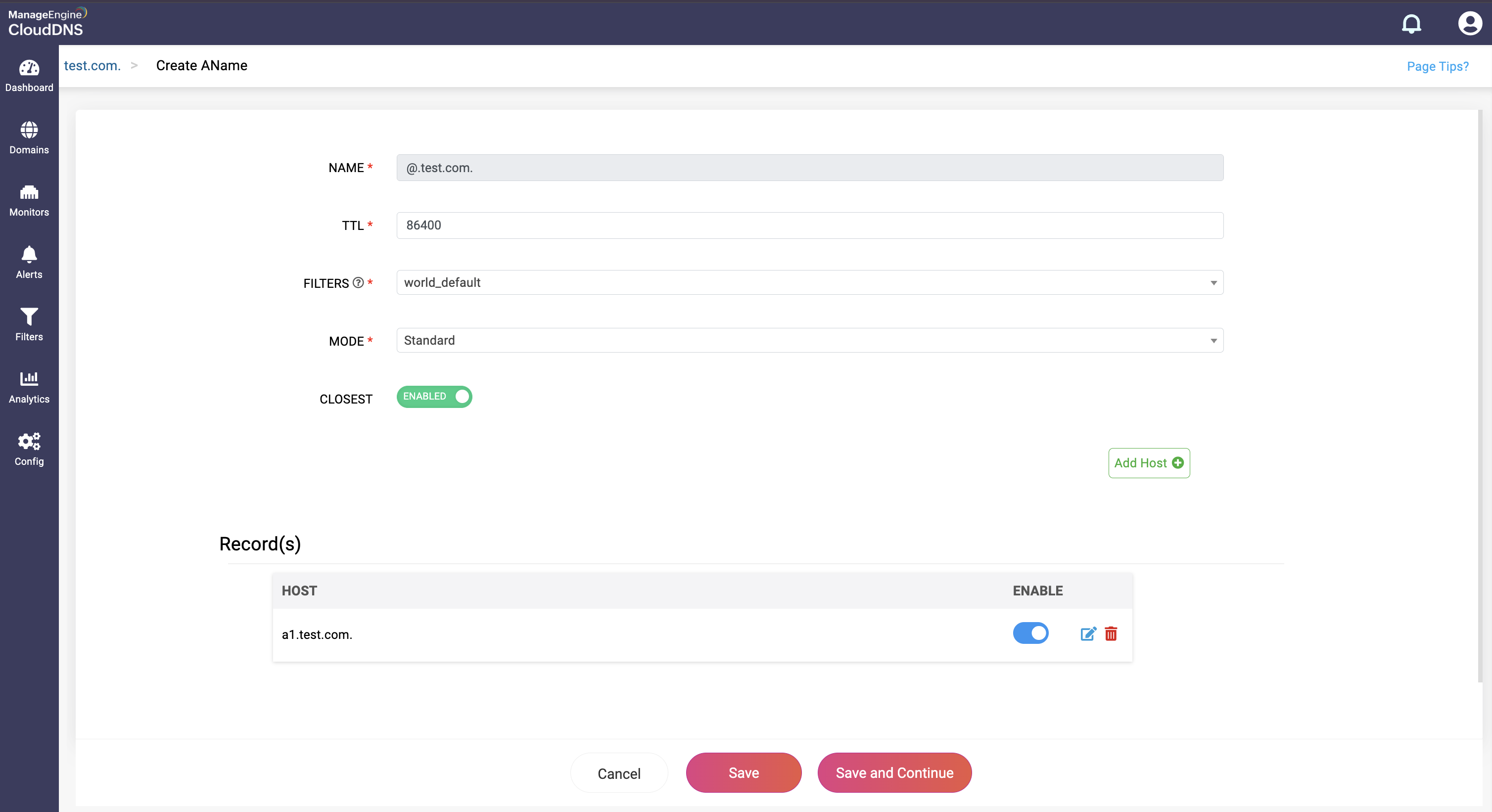Click into the TTL input field
This screenshot has width=1492, height=812.
coord(809,226)
